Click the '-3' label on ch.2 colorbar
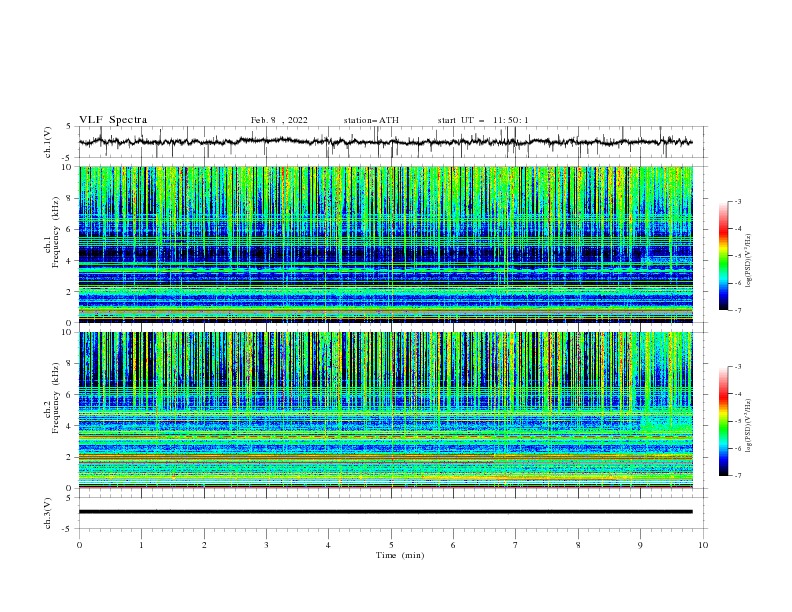Image resolution: width=792 pixels, height=612 pixels. tap(738, 367)
